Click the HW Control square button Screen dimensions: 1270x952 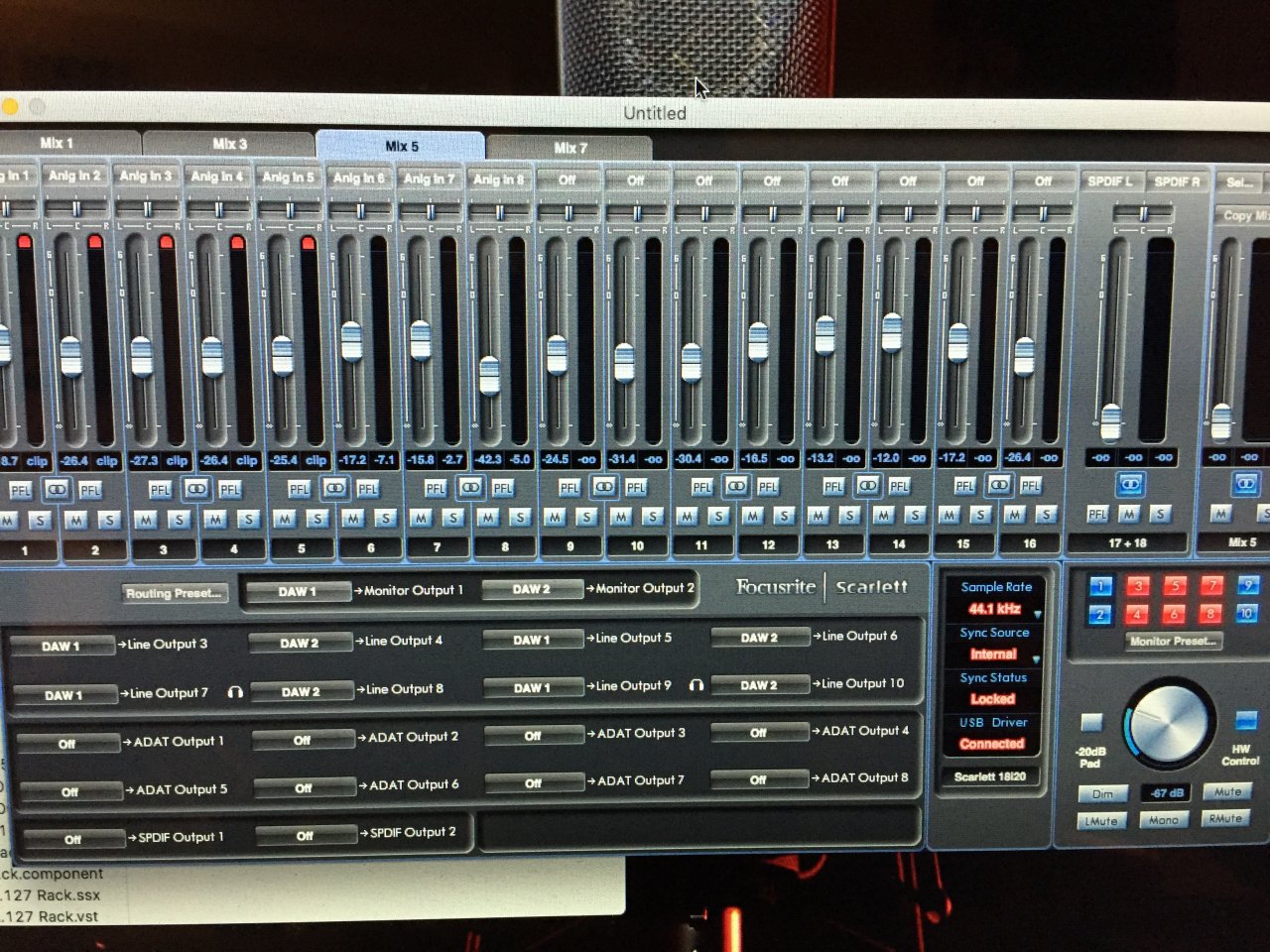1246,720
